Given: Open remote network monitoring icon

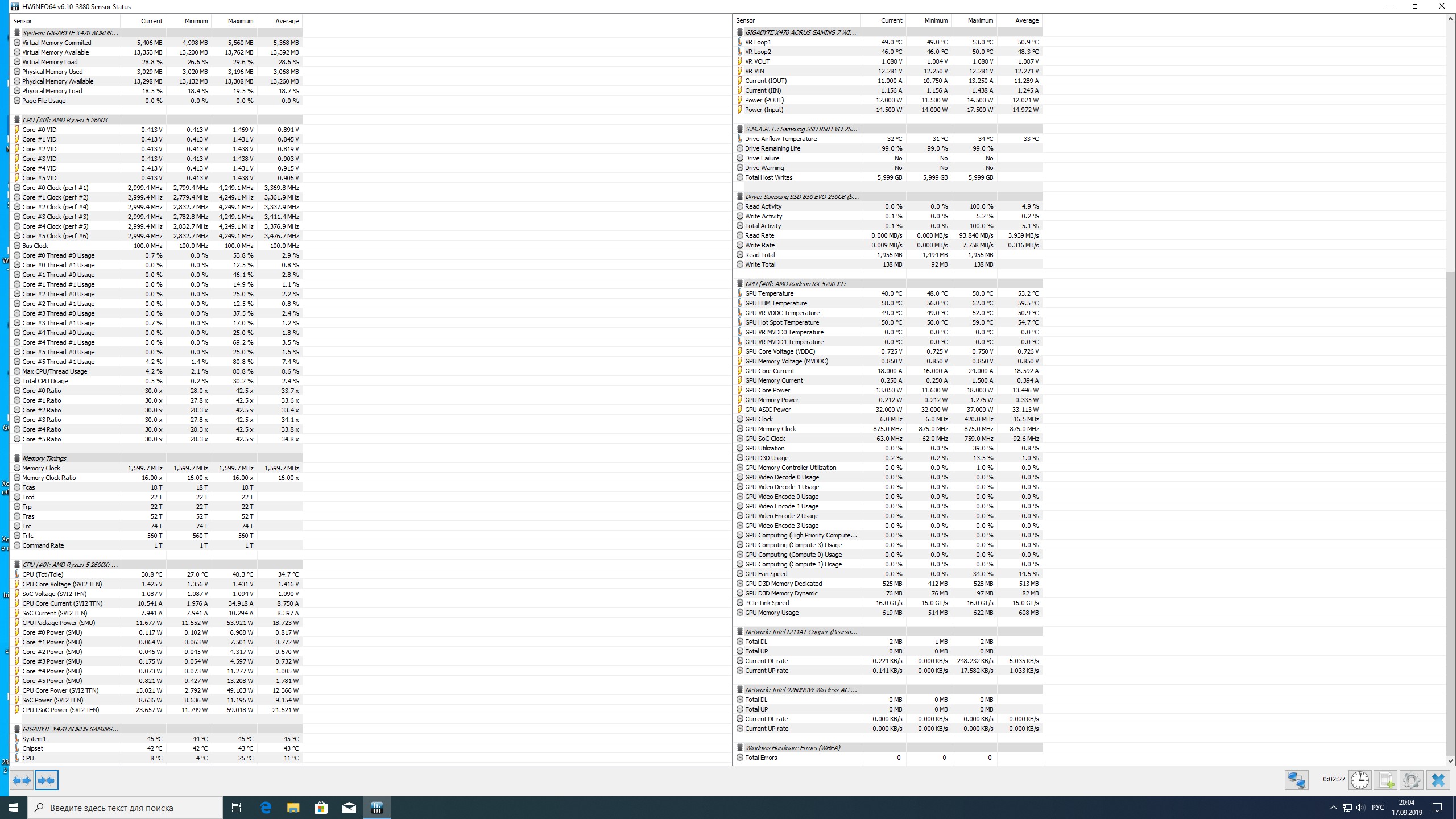Looking at the screenshot, I should click(1296, 780).
